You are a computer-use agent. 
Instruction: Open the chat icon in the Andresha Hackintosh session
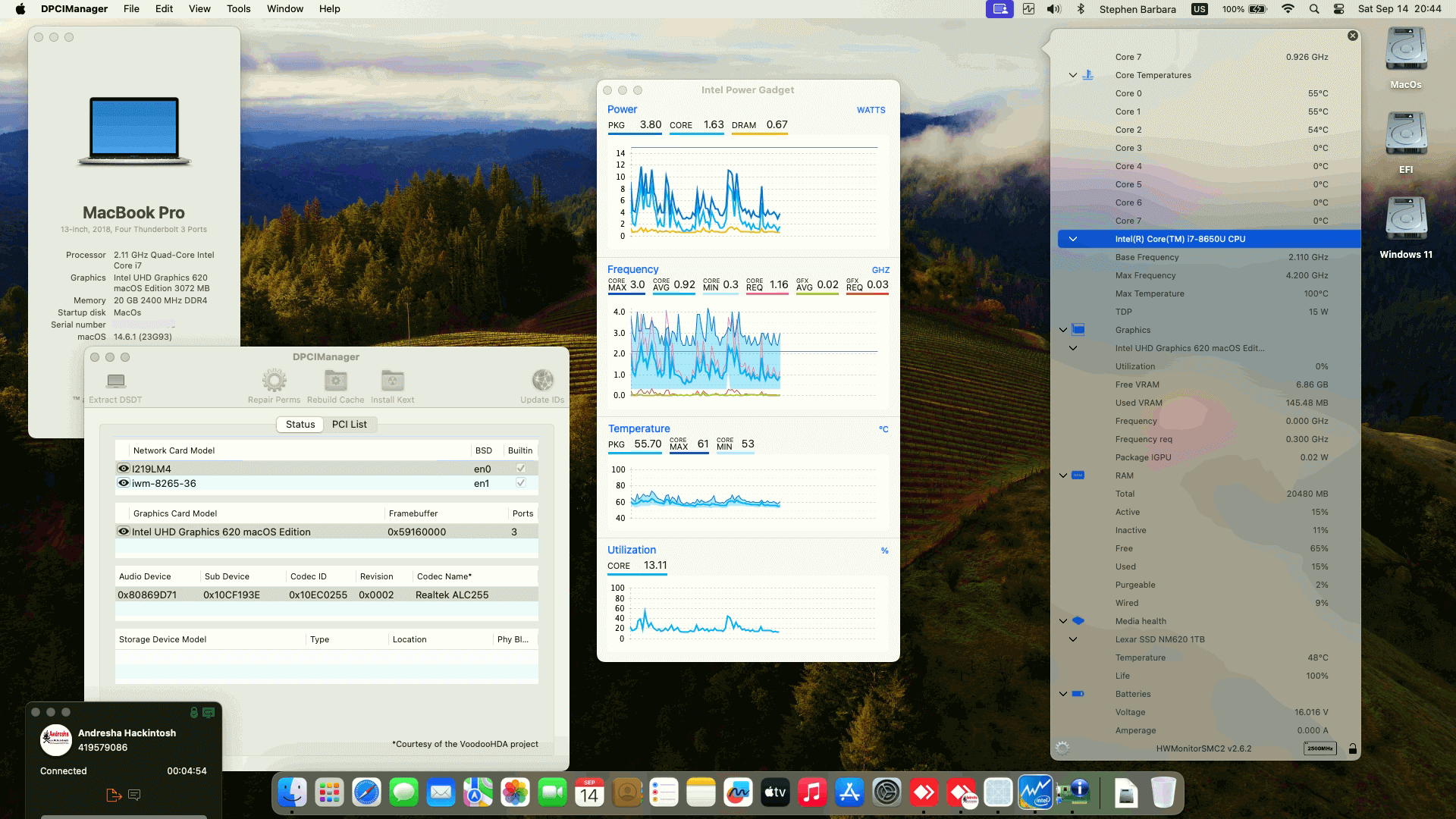135,795
